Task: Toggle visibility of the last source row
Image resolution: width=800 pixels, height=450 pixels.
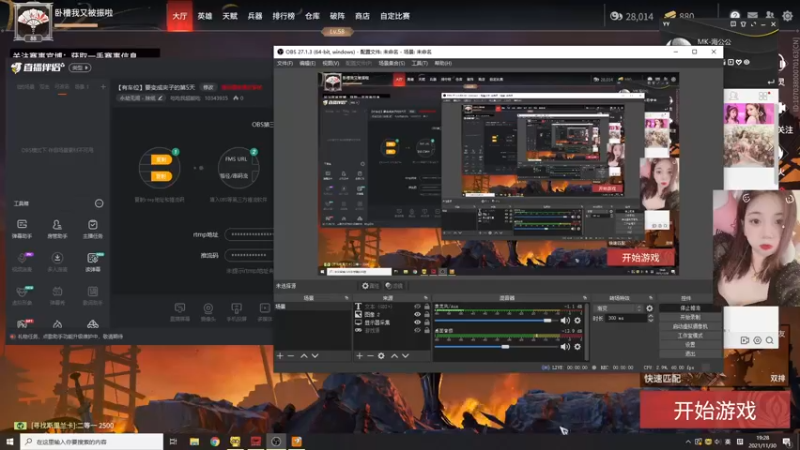Action: pos(417,330)
